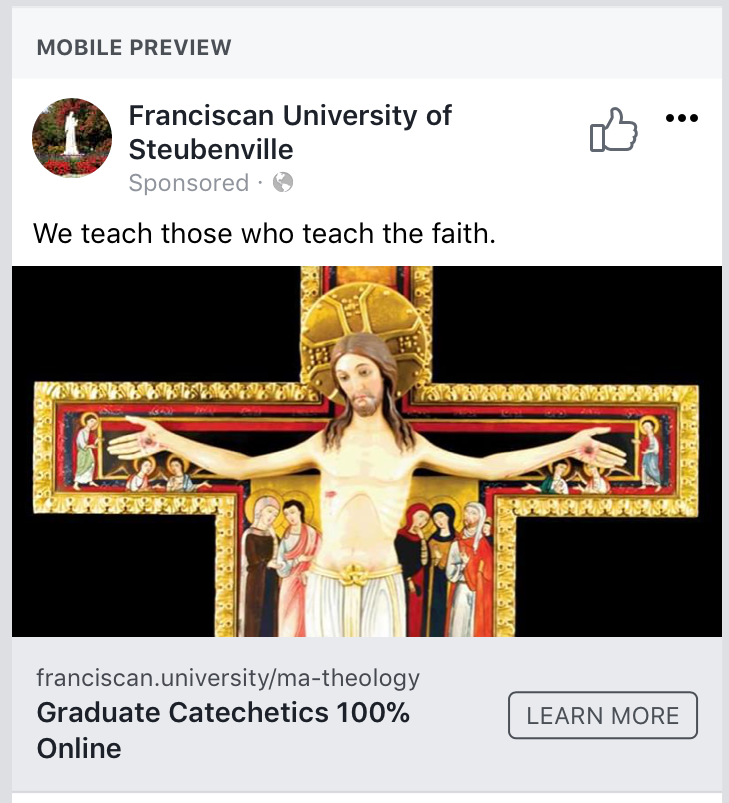Click the globe public-audience icon
Viewport: 729px width, 803px height.
coord(283,183)
